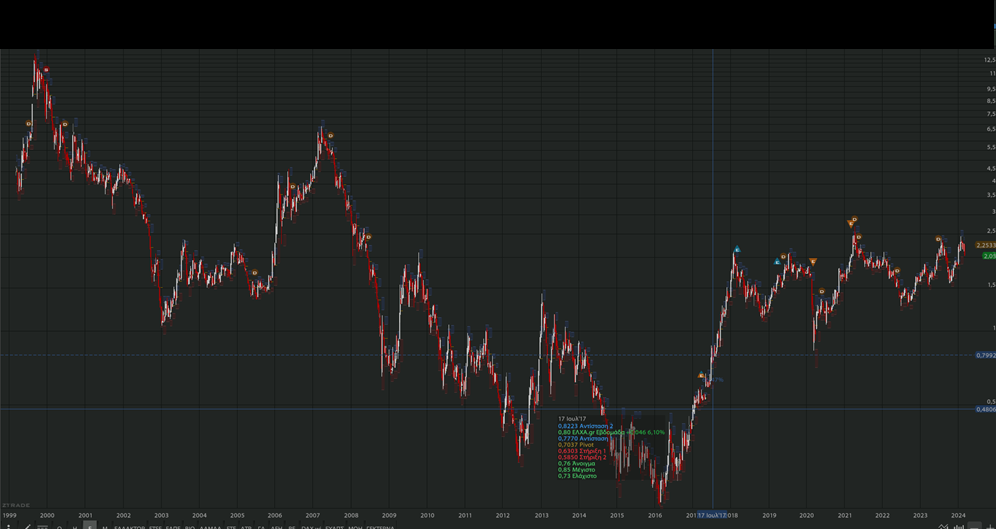Open the line indicators icon at bottom right
This screenshot has width=996, height=529.
[x=943, y=526]
